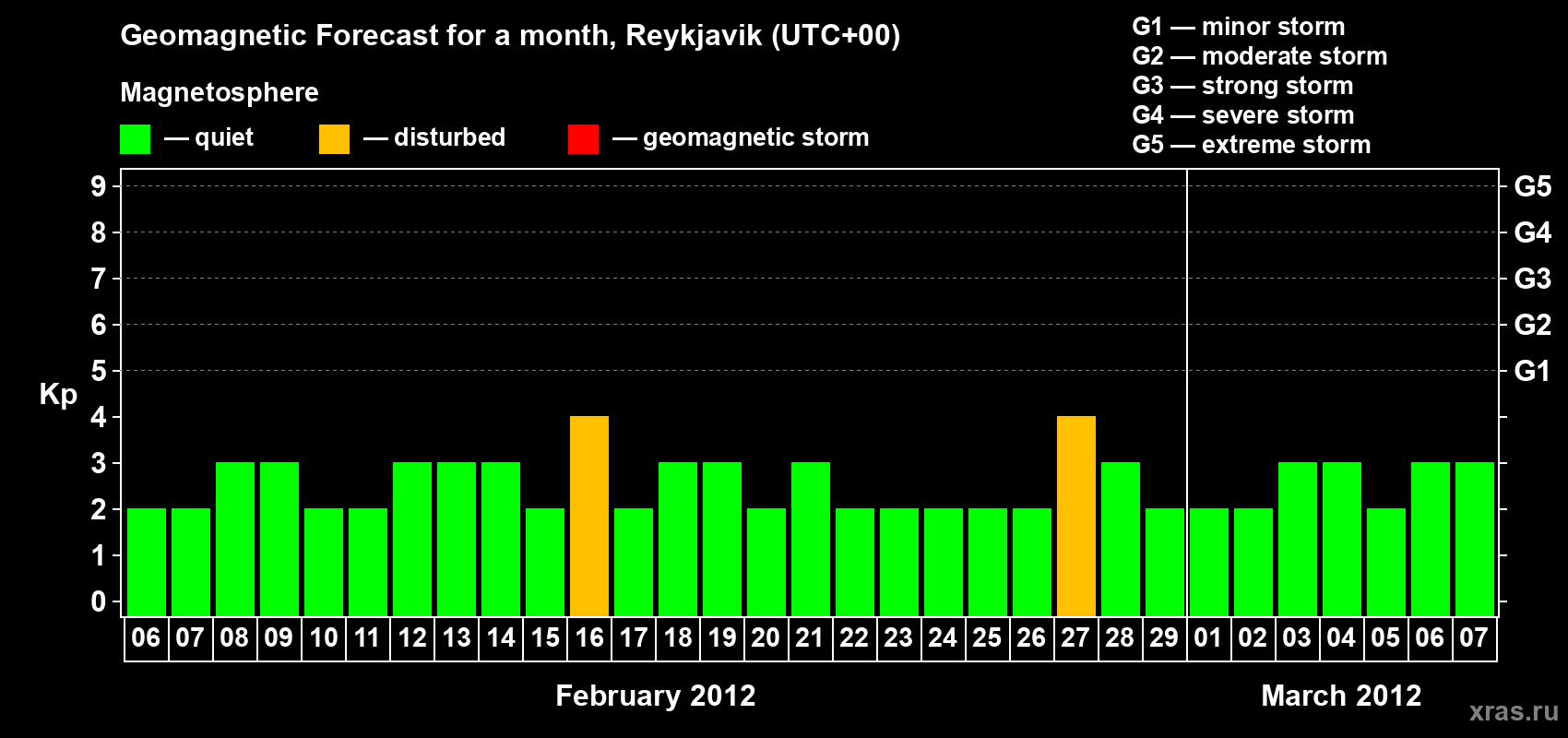Click the date cell 16 in February
Image resolution: width=1568 pixels, height=738 pixels.
point(589,638)
